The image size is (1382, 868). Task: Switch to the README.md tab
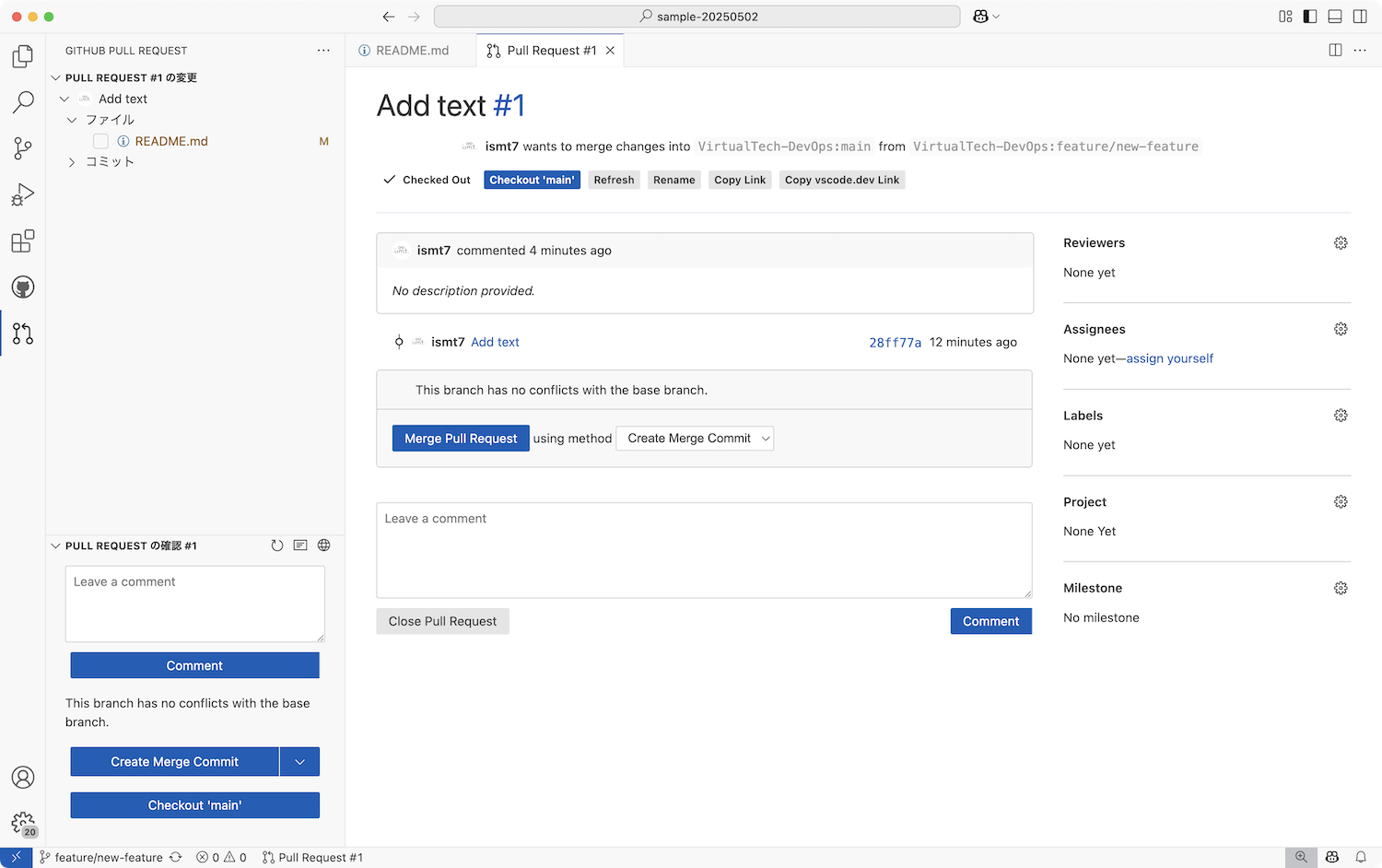point(411,51)
